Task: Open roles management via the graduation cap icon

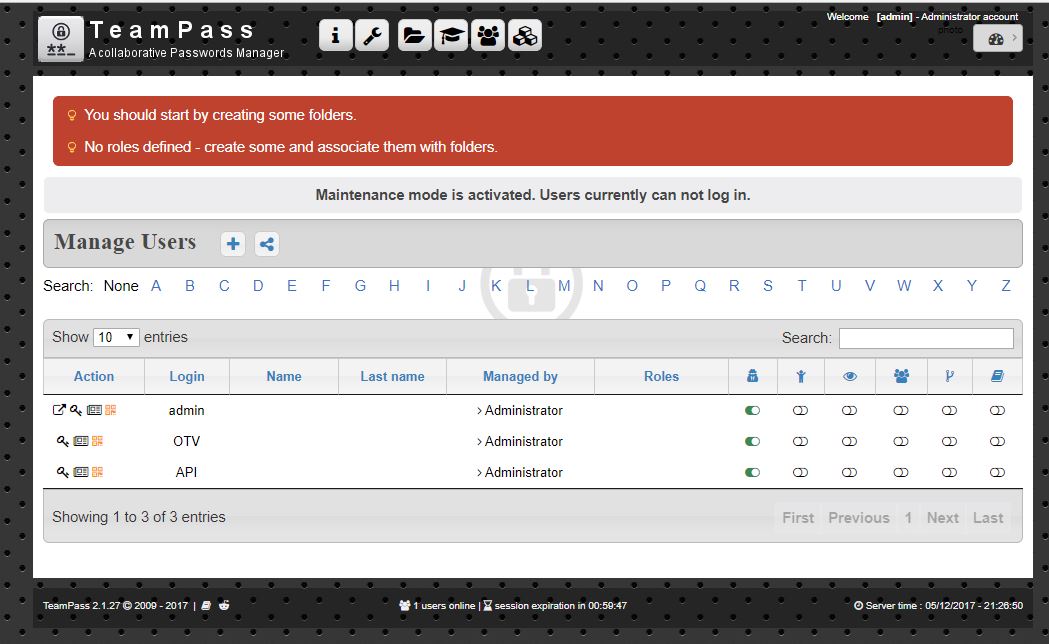Action: click(x=450, y=34)
